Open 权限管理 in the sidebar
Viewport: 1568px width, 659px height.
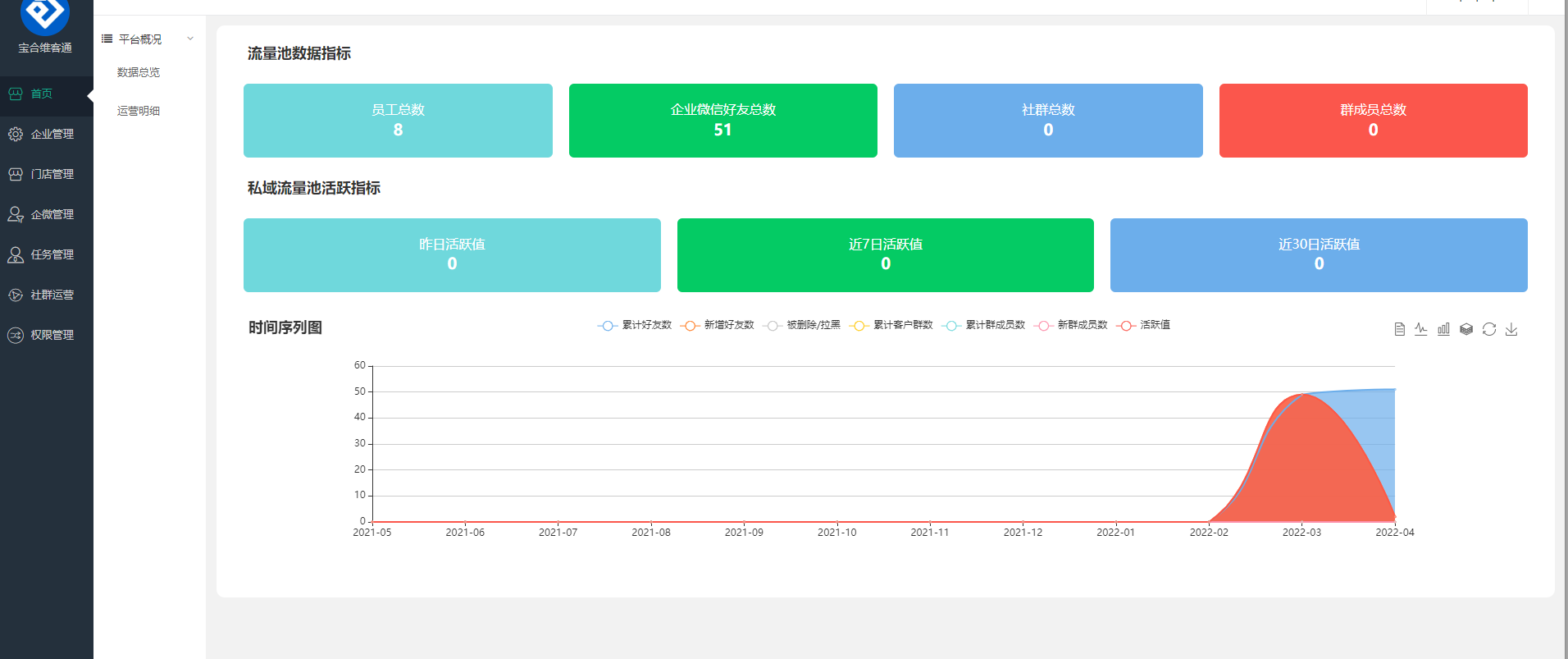(52, 335)
